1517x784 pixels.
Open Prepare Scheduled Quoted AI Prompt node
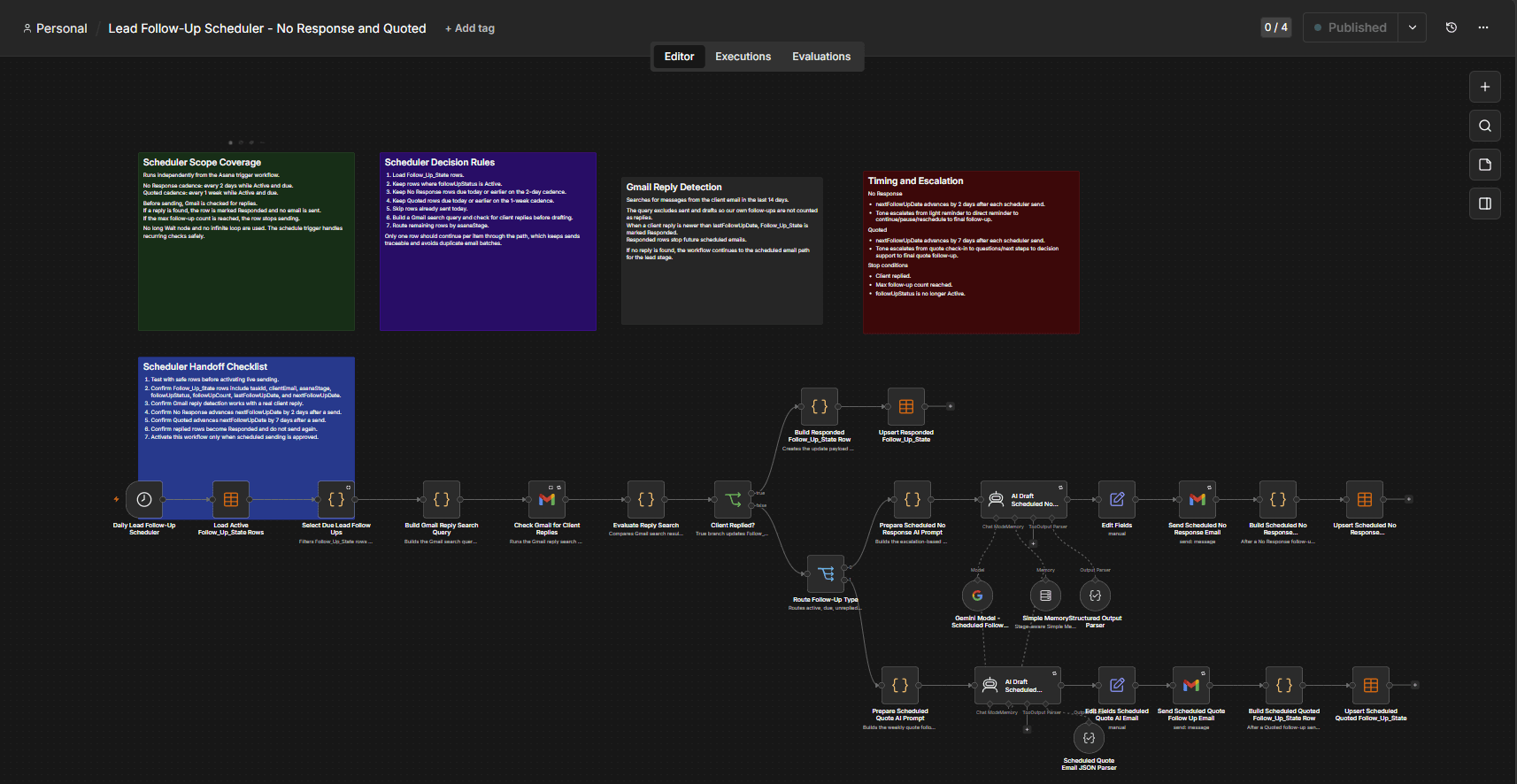pos(900,686)
